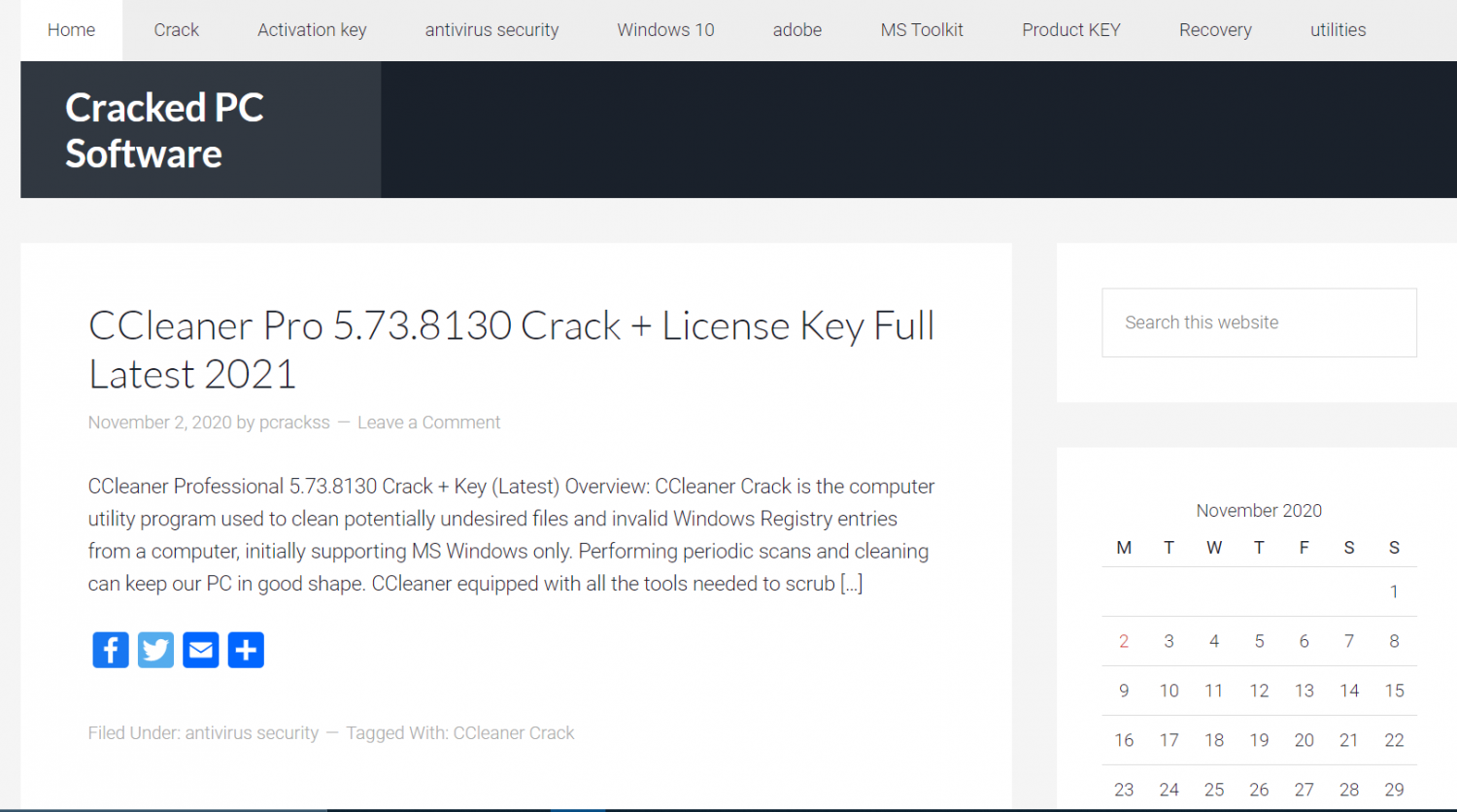
Task: Open the utilities menu item
Action: [1338, 30]
